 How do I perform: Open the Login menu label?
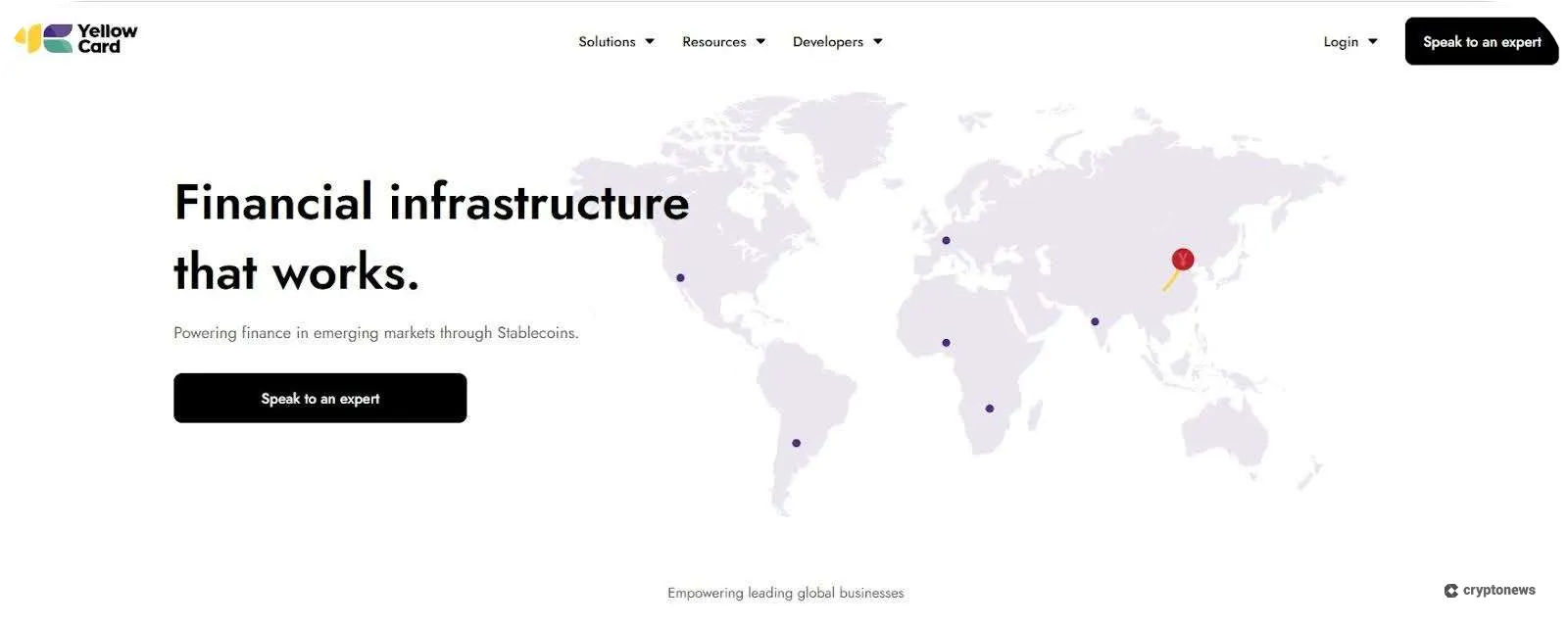[1341, 41]
